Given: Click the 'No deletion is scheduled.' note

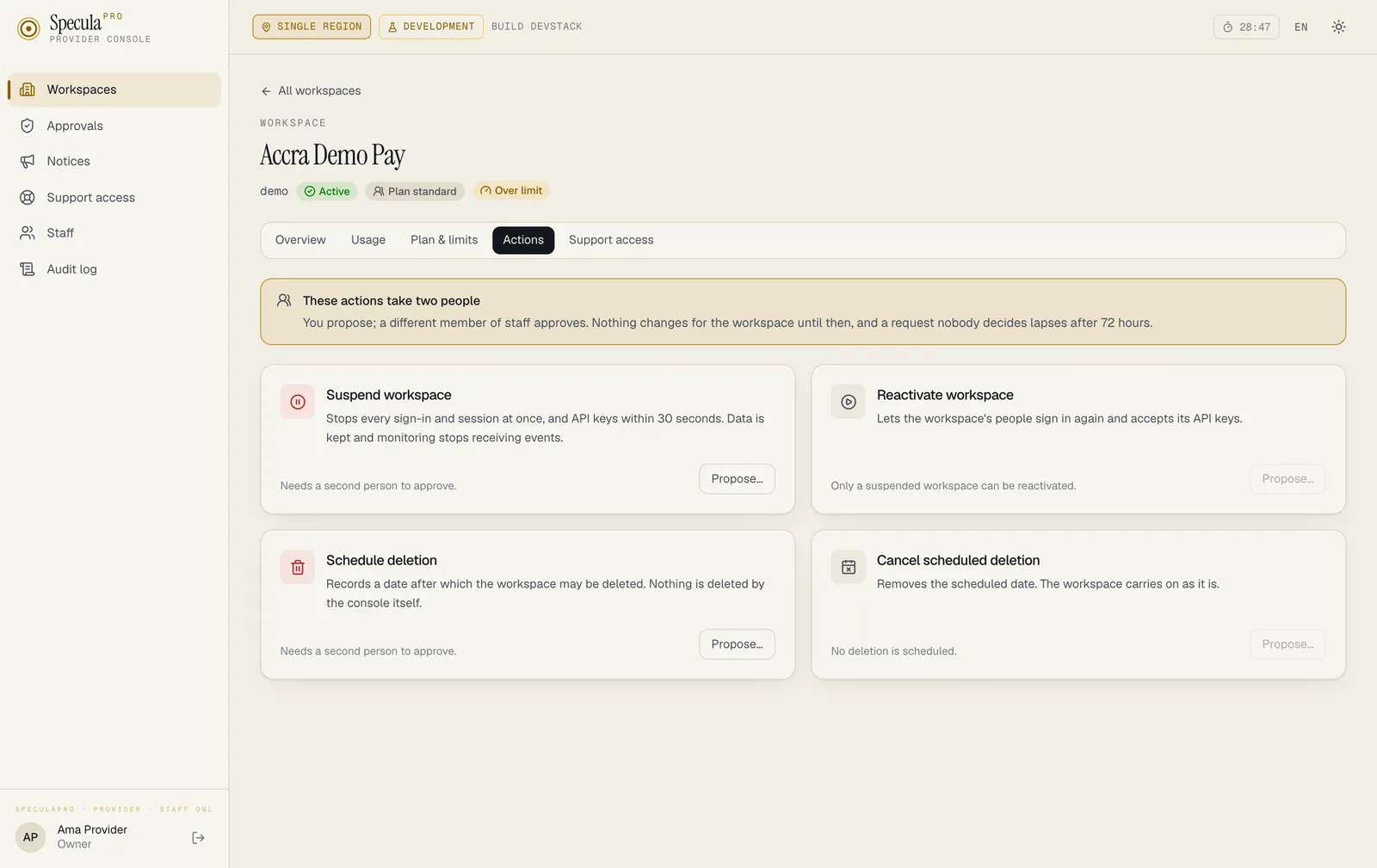Looking at the screenshot, I should 893,651.
